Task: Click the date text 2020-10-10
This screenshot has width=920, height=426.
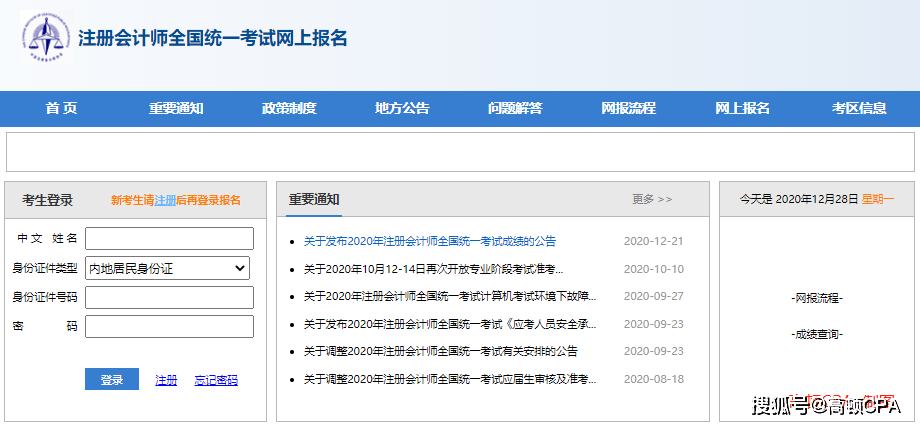Action: pos(654,269)
